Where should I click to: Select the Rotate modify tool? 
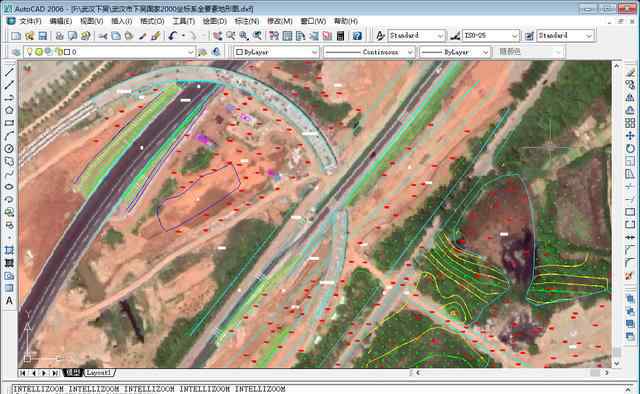click(x=630, y=149)
